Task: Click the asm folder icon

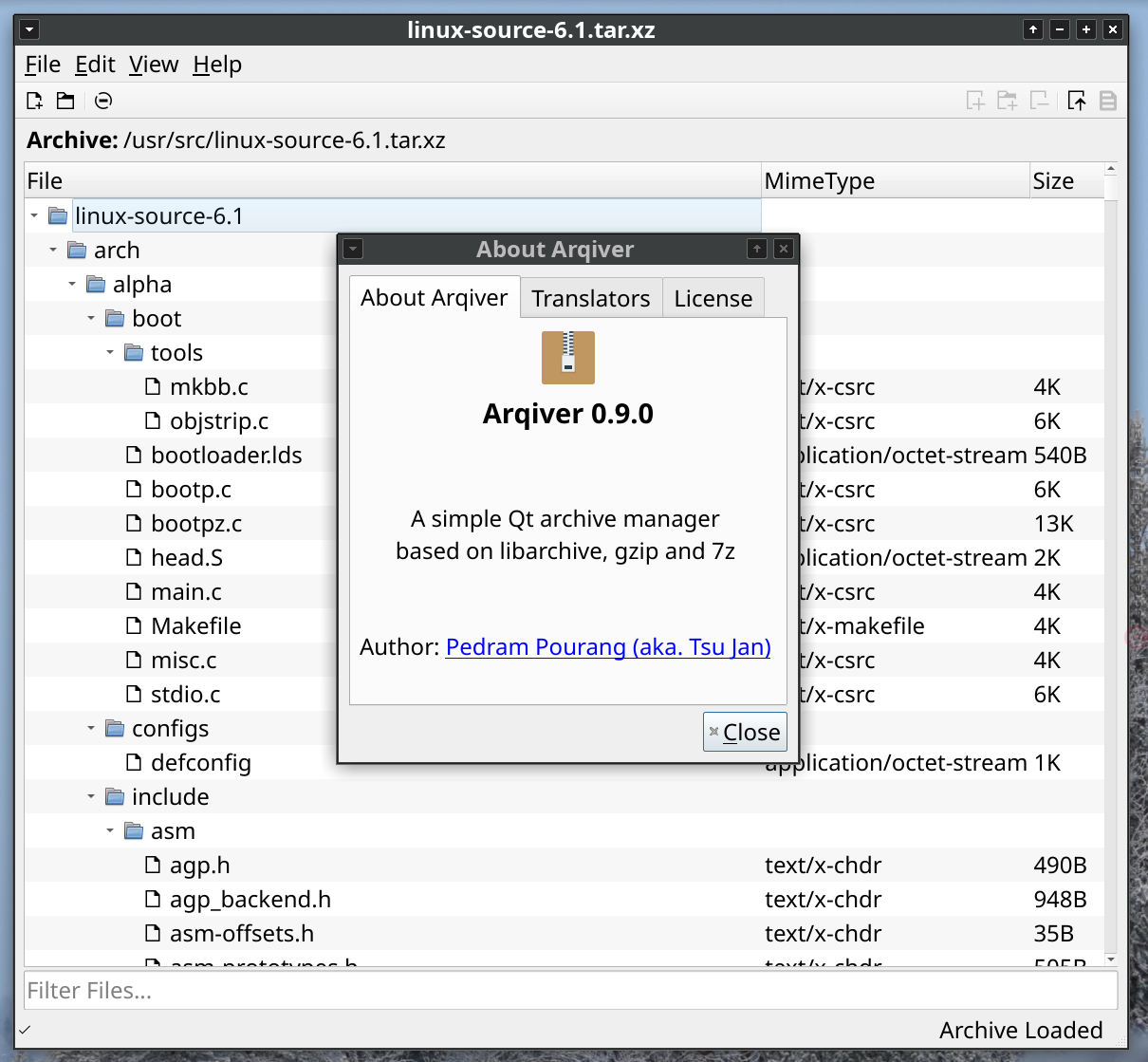Action: [x=134, y=831]
